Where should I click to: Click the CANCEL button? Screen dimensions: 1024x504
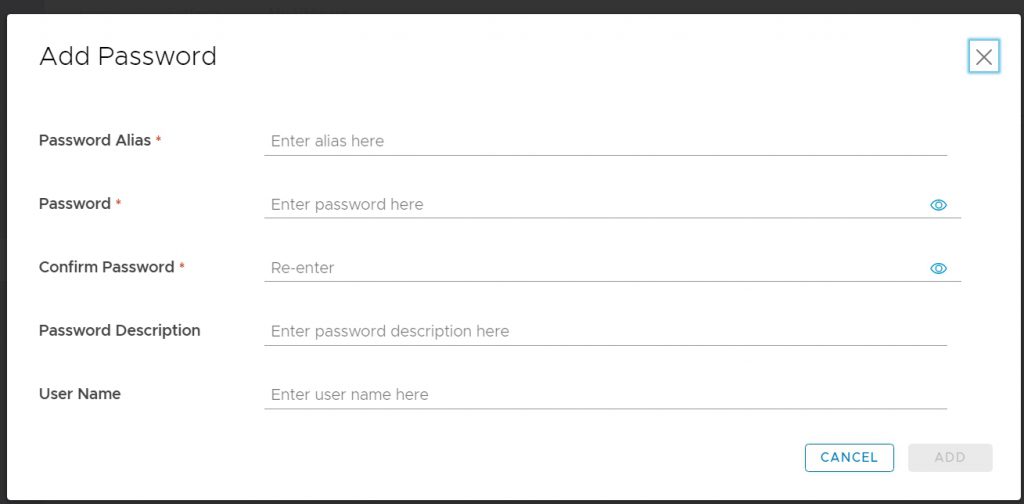(x=849, y=458)
